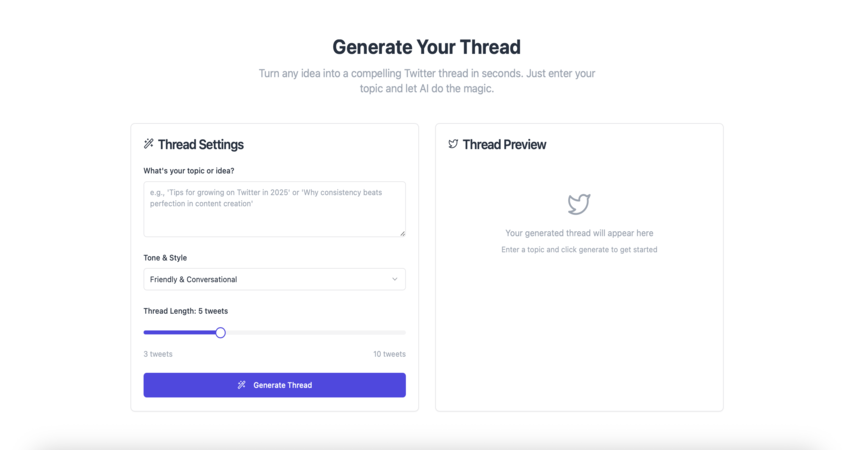Click the Generate Your Thread page title

(x=426, y=47)
